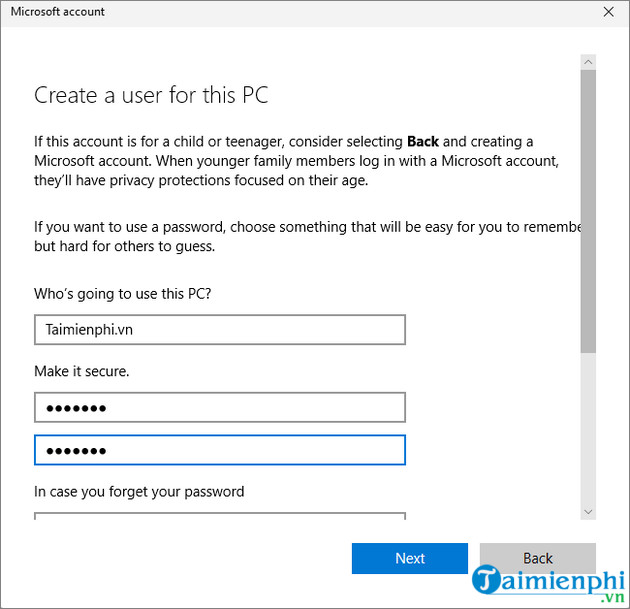Click the 'Make it secure.' label
The height and width of the screenshot is (609, 630).
[x=82, y=371]
